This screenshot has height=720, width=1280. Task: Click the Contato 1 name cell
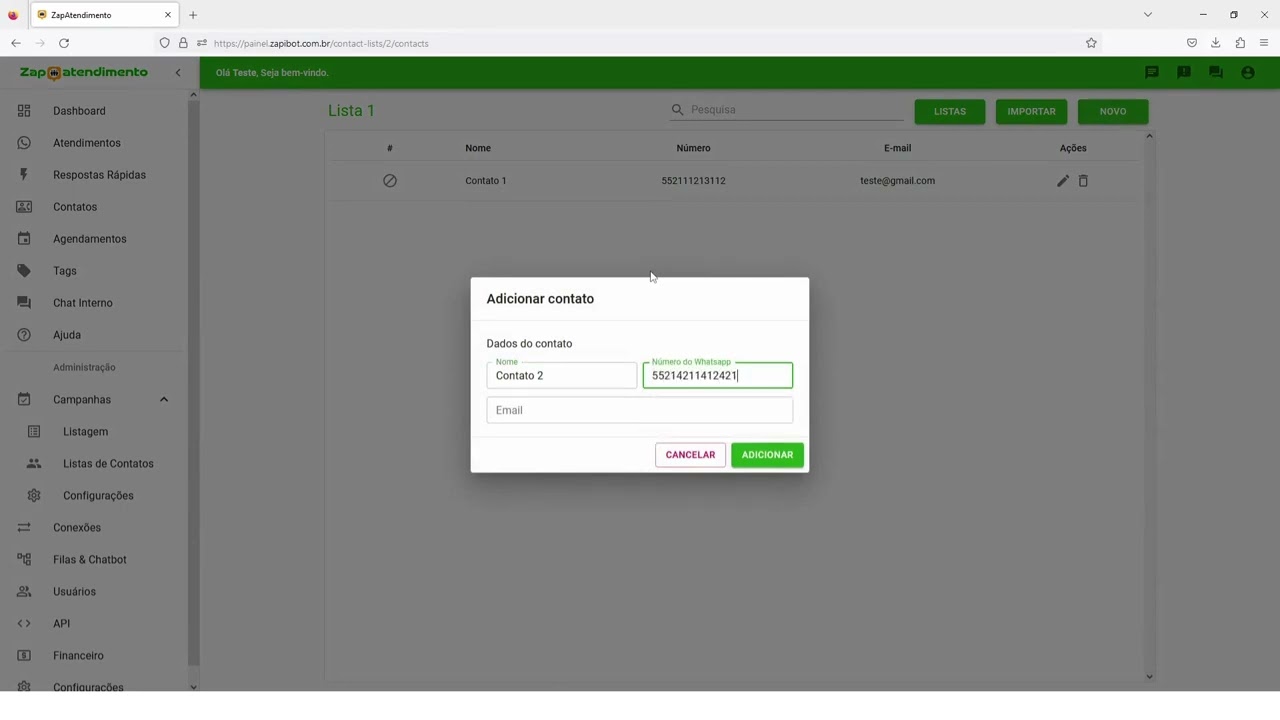(486, 181)
